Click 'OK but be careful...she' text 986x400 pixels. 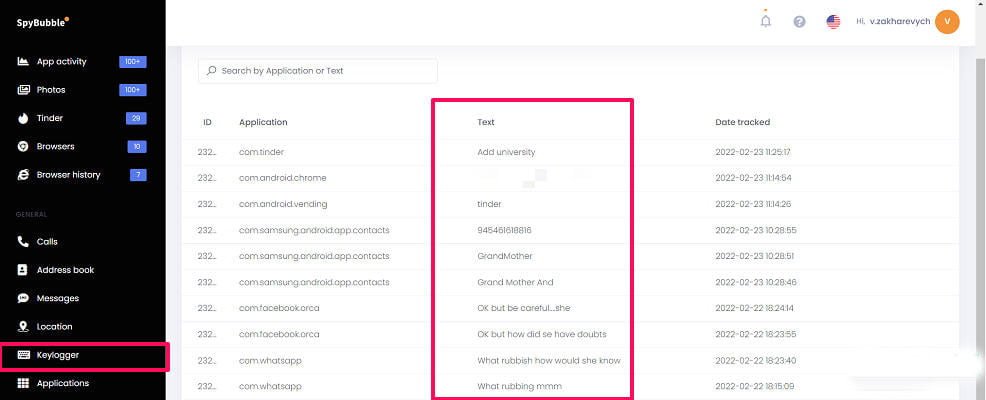[x=524, y=308]
